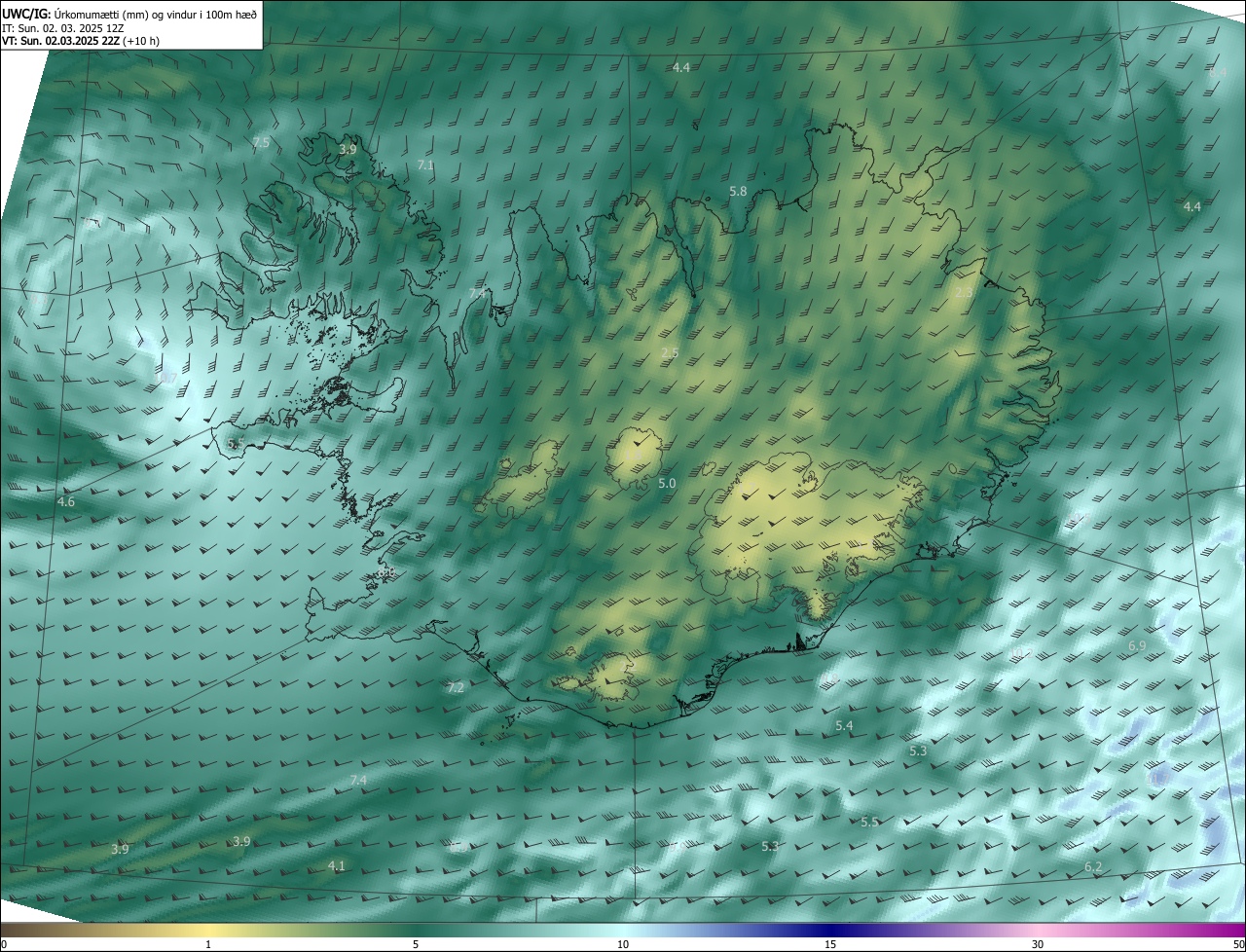Click the 4.6 value label on the map

click(65, 502)
